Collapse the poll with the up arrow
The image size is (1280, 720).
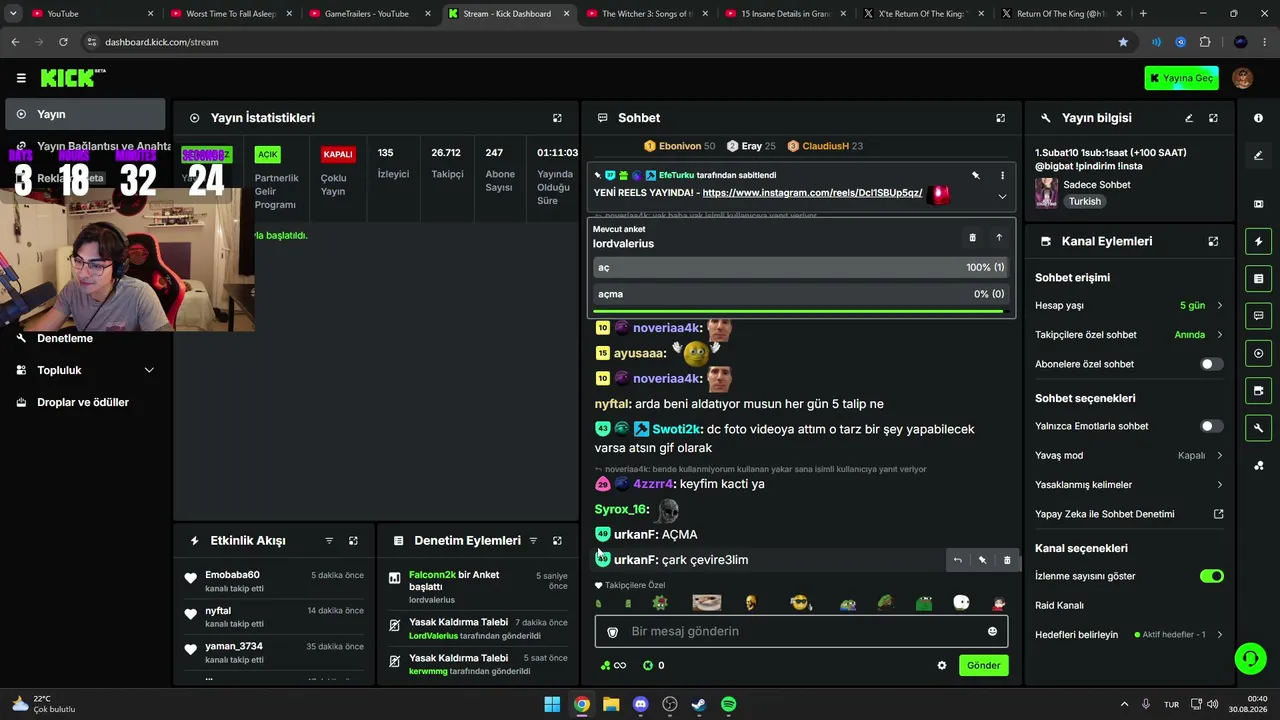click(x=998, y=237)
